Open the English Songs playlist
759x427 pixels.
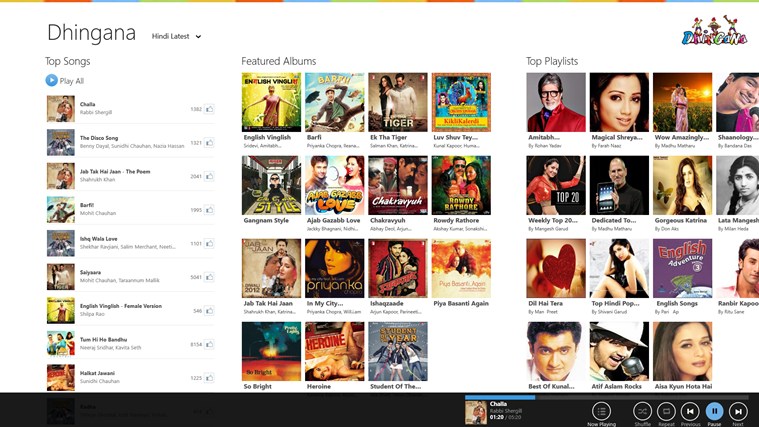tap(683, 268)
